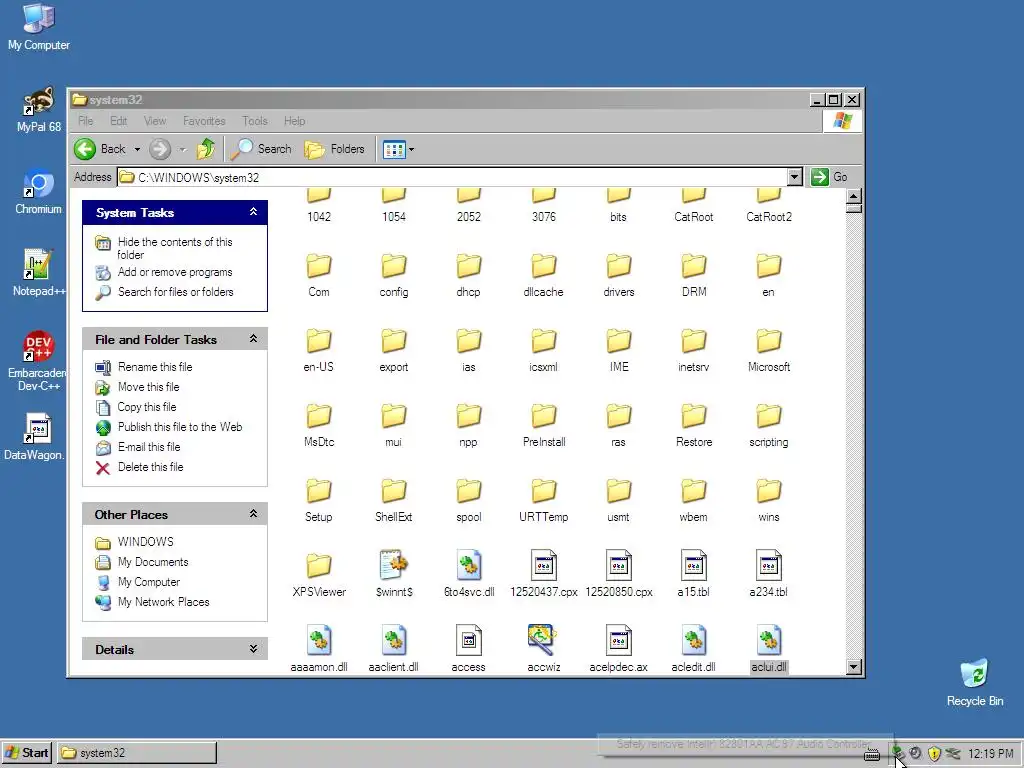This screenshot has height=768, width=1024.
Task: Toggle the Folders pane button
Action: (334, 149)
